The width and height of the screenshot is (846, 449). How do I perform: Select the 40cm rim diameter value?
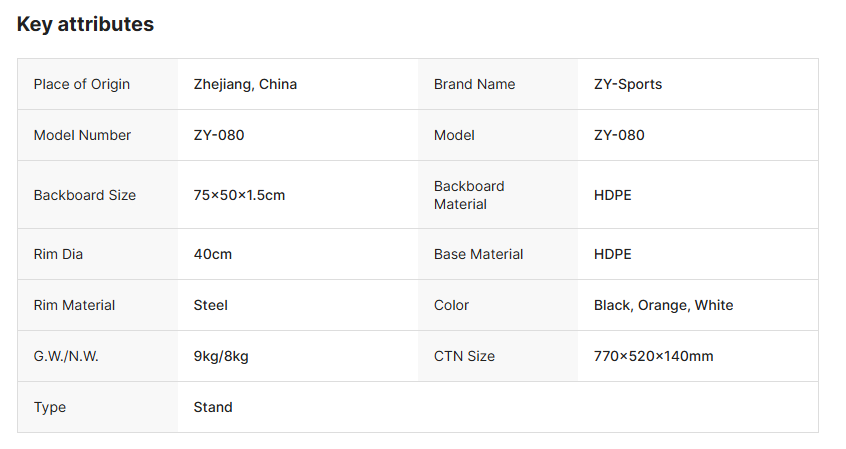(212, 254)
